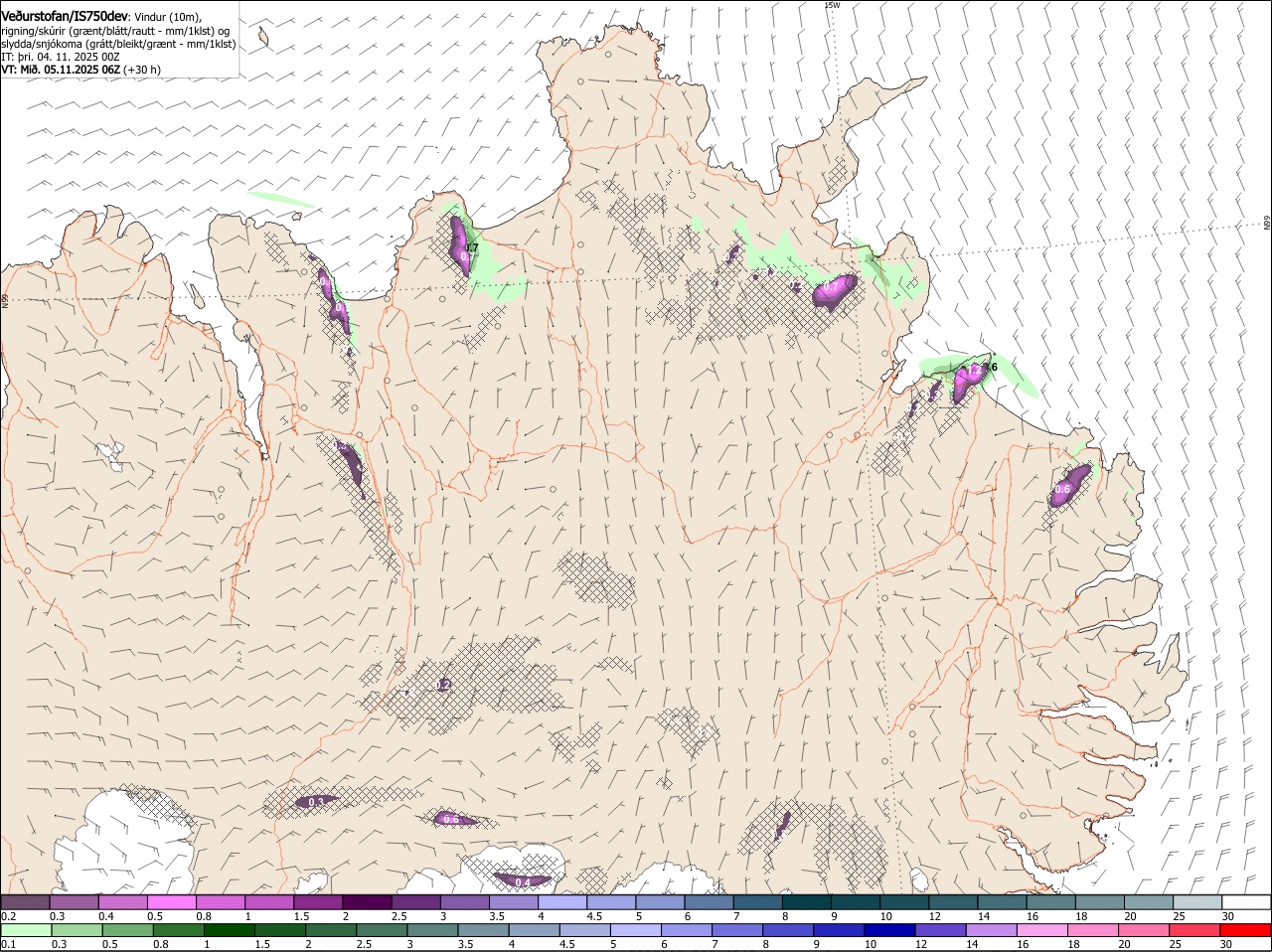This screenshot has width=1272, height=952.
Task: Select the 2.5 swatch in the green legend row
Action: 381,930
